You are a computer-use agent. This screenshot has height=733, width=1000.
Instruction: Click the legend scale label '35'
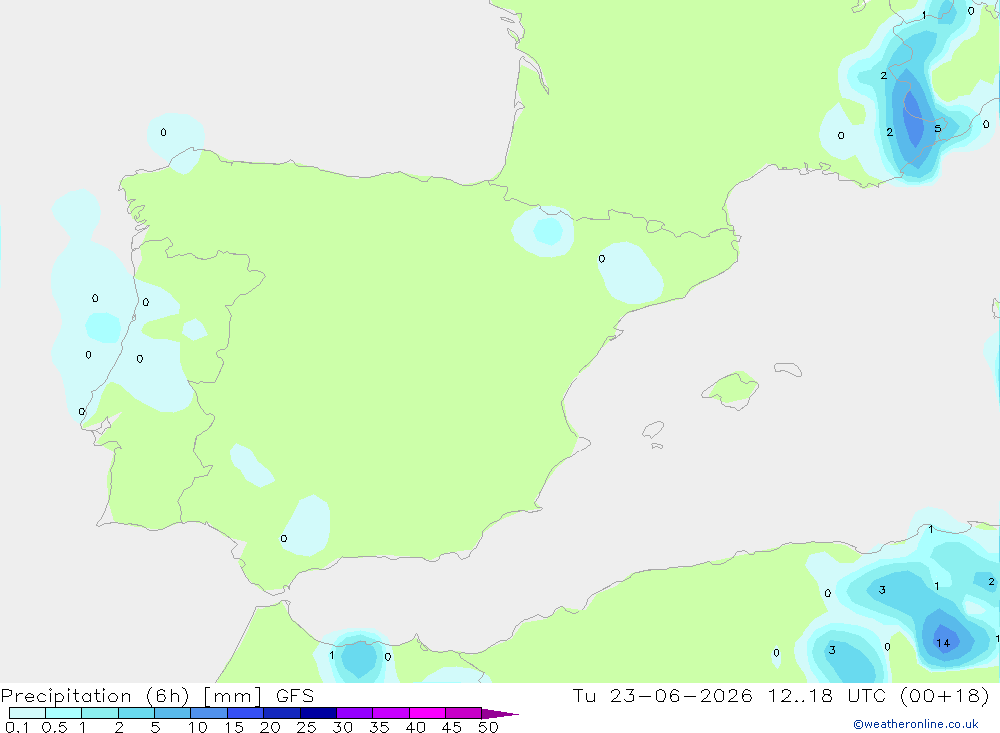point(379,727)
